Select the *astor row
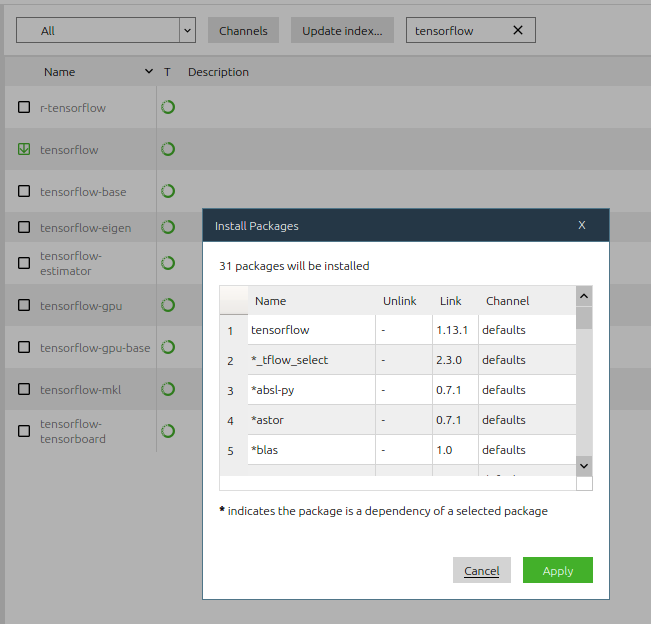The image size is (651, 624). pyautogui.click(x=398, y=420)
